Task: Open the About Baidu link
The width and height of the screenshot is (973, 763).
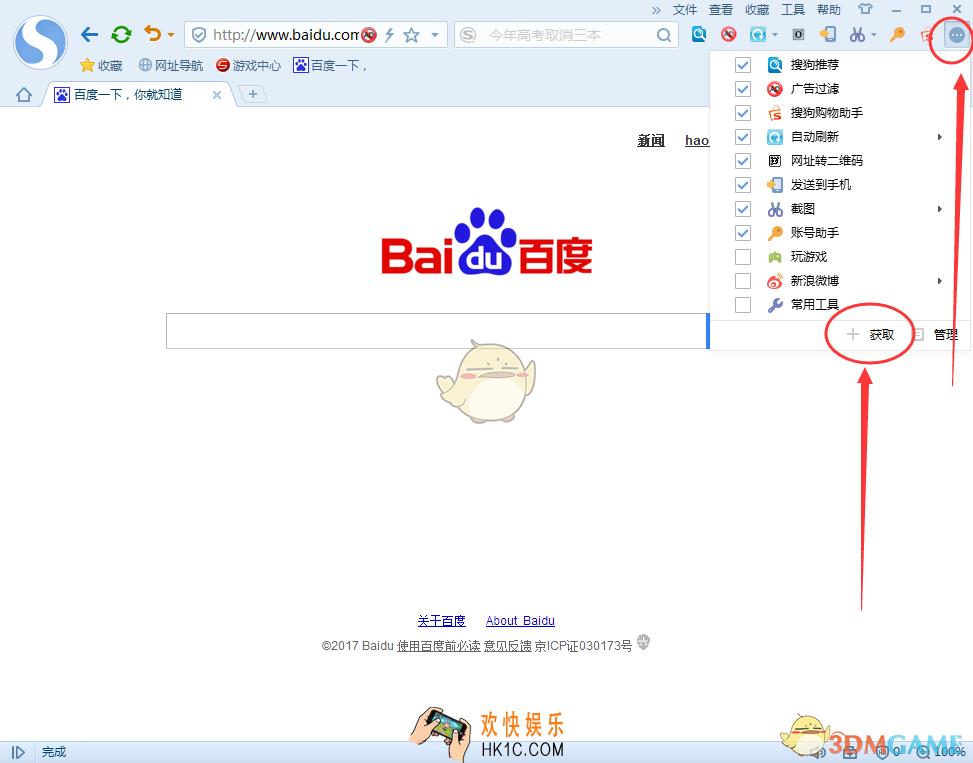Action: tap(520, 621)
